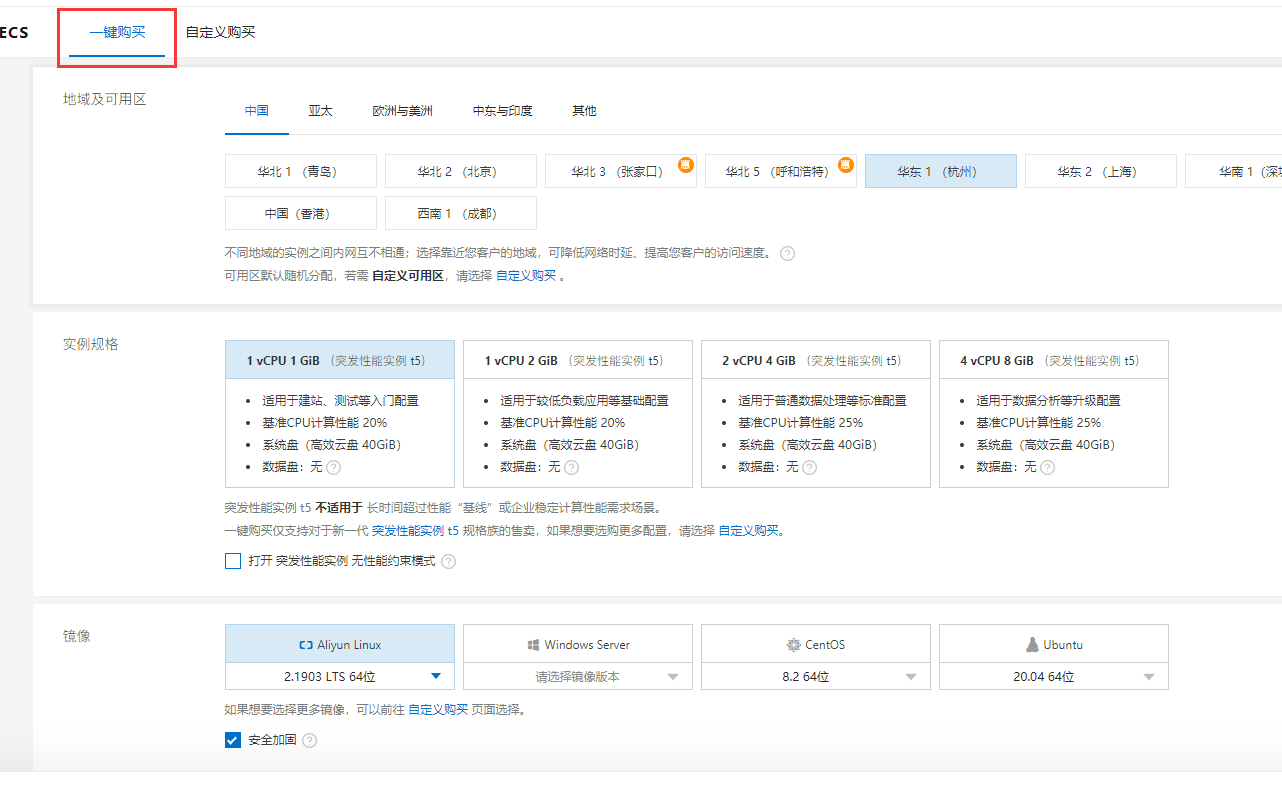This screenshot has height=805, width=1282.
Task: Click orange promo badge on 张家口 button
Action: (x=686, y=164)
